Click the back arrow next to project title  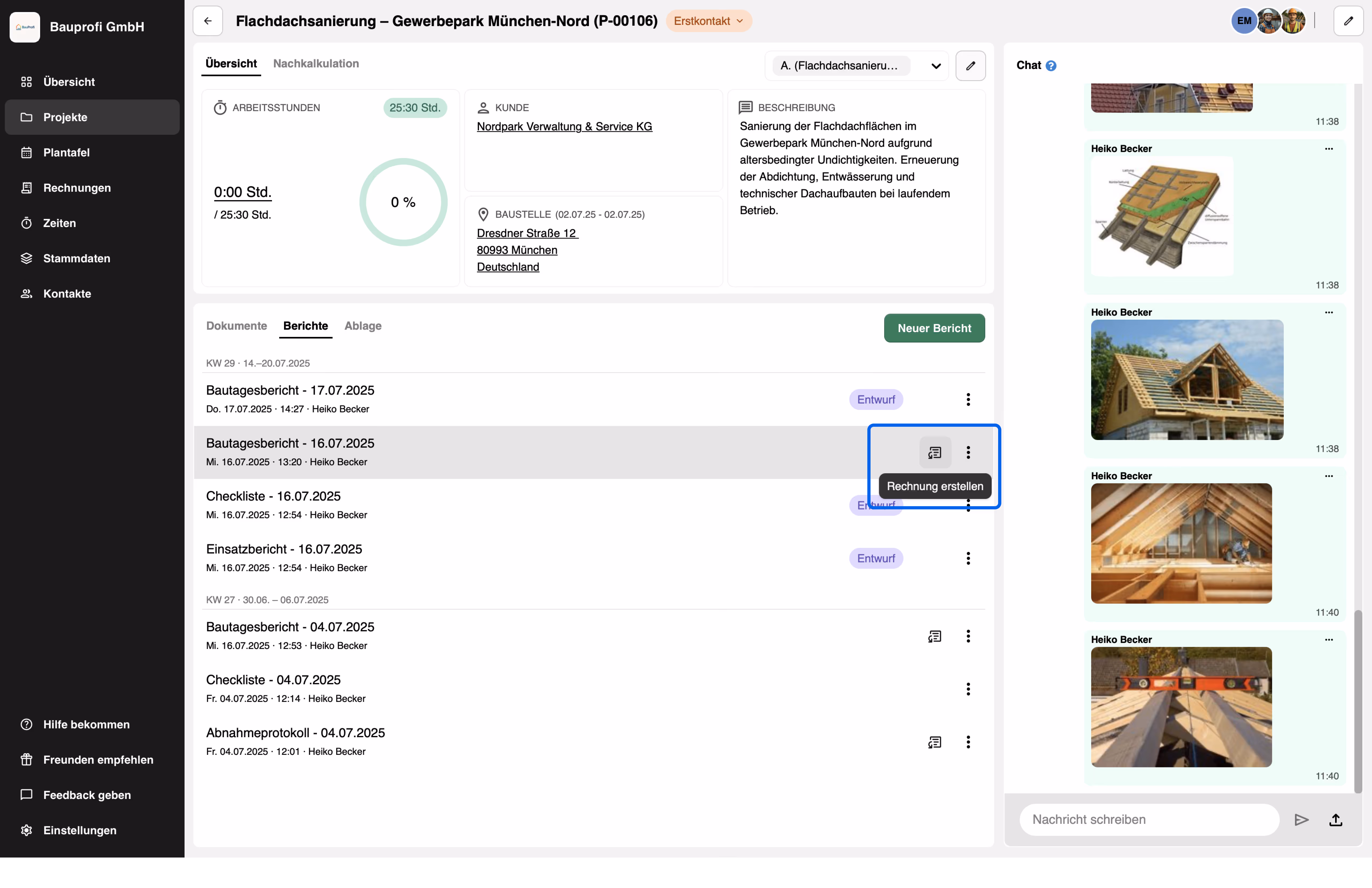208,21
